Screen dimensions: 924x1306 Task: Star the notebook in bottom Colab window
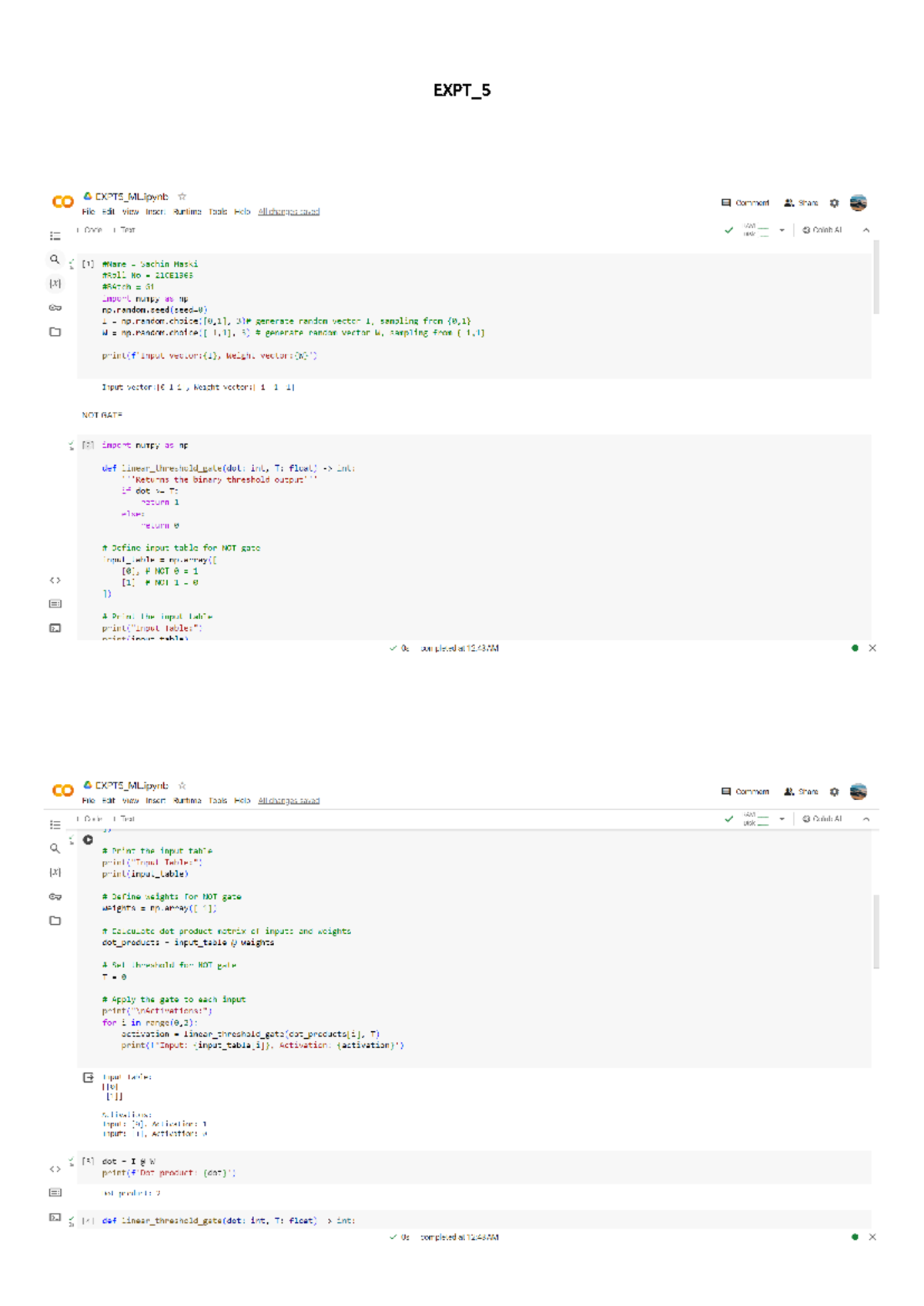point(182,785)
